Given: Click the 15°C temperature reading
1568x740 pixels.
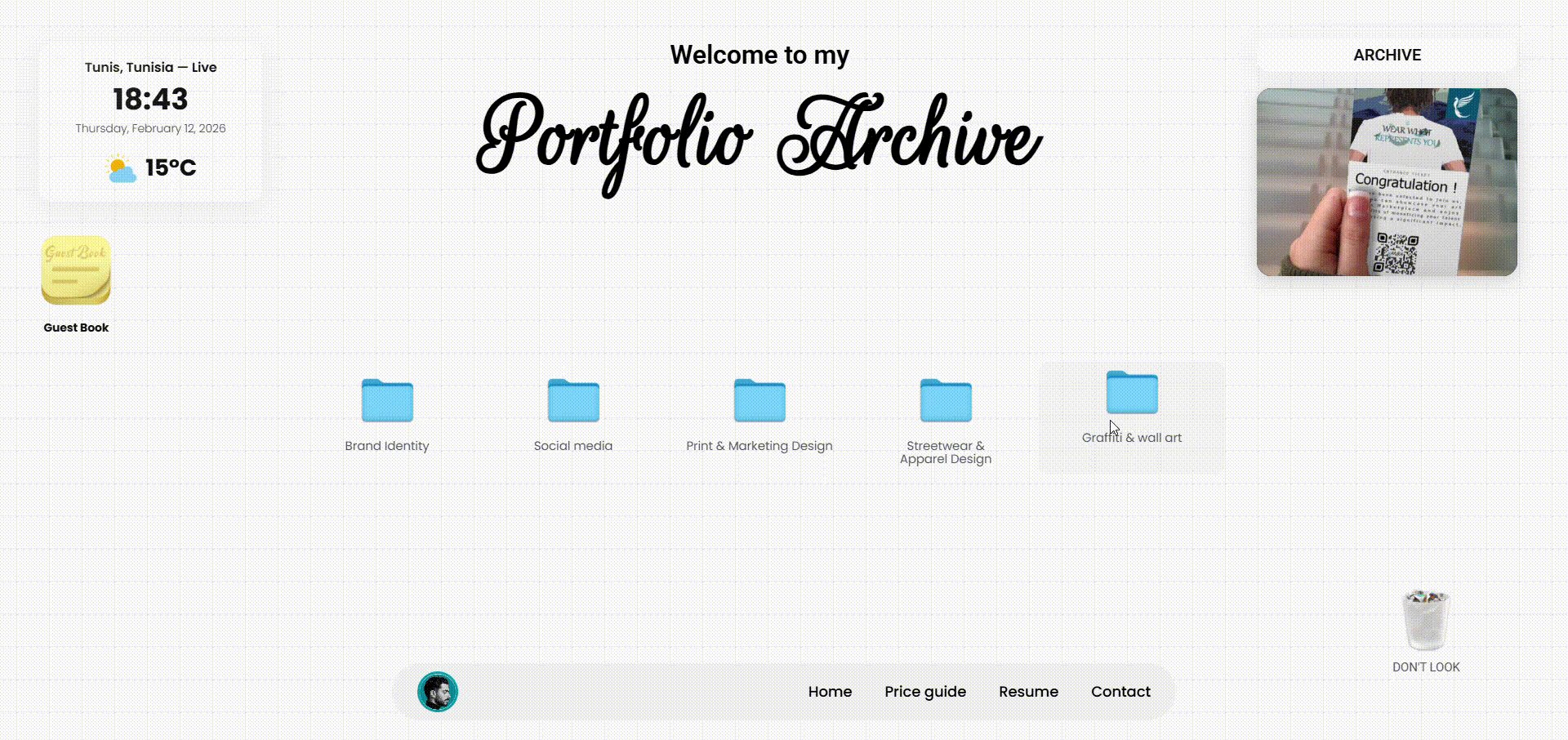Looking at the screenshot, I should click(x=170, y=167).
